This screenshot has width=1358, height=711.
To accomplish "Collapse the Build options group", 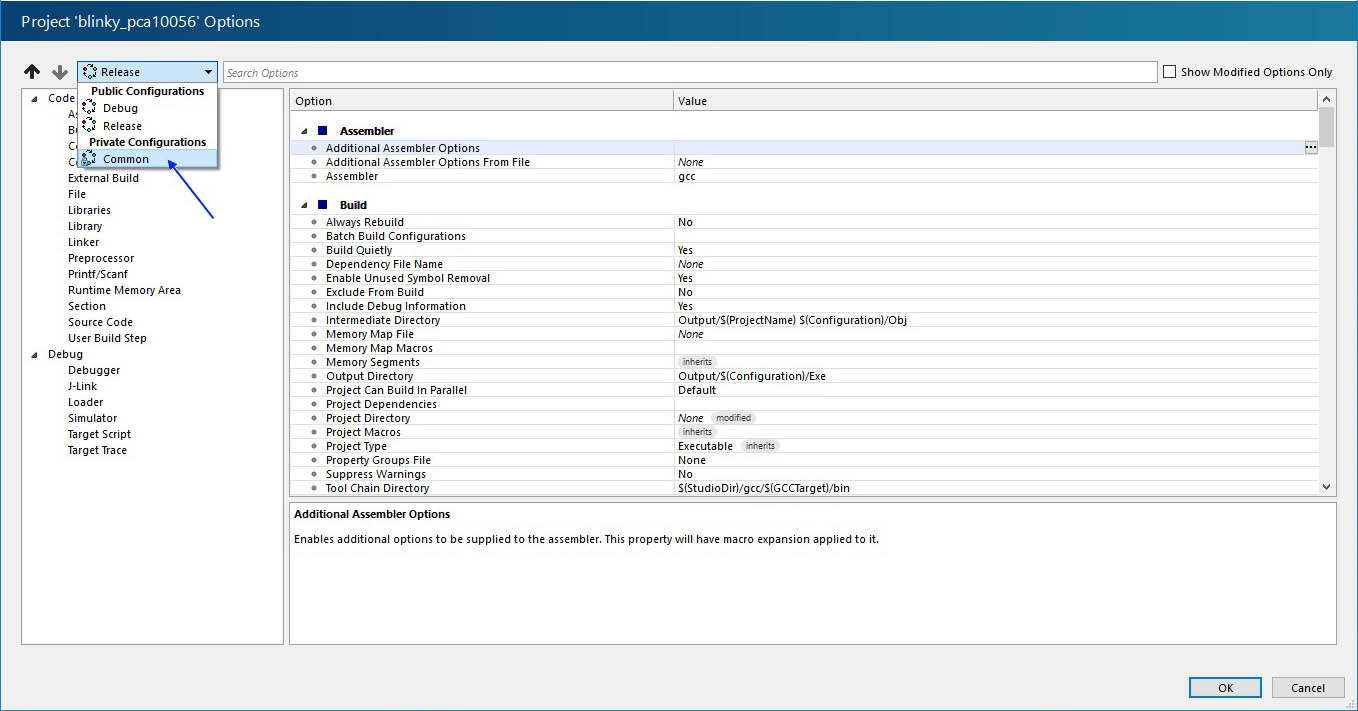I will (304, 205).
